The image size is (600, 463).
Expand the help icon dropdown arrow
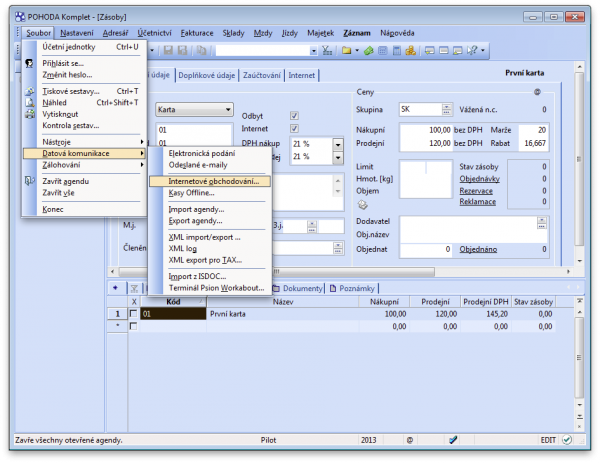(x=483, y=50)
